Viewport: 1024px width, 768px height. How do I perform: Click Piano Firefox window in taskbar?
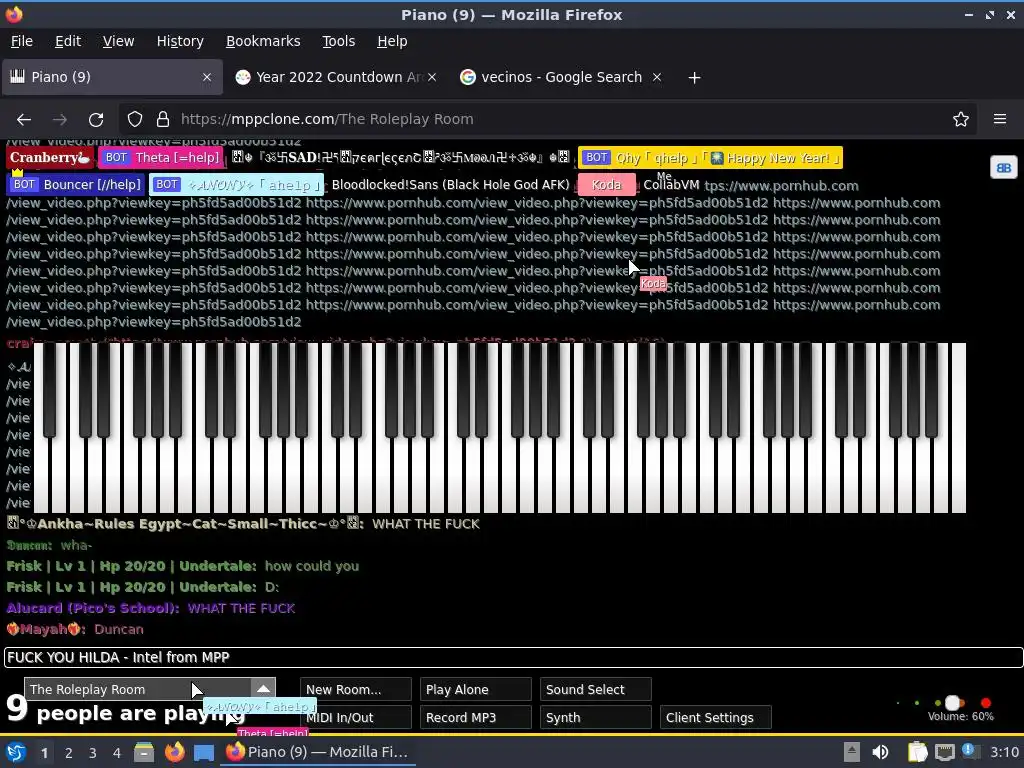click(317, 752)
